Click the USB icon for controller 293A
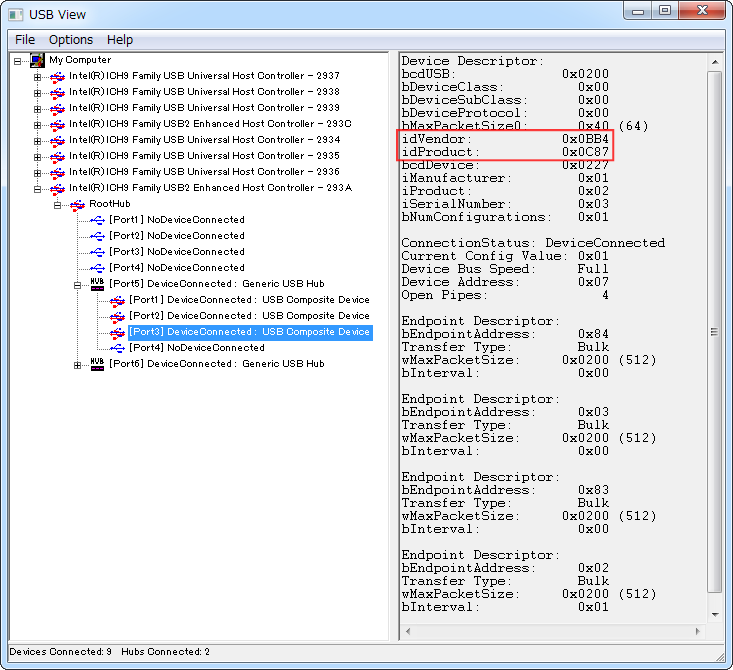Image resolution: width=733 pixels, height=670 pixels. click(x=57, y=188)
